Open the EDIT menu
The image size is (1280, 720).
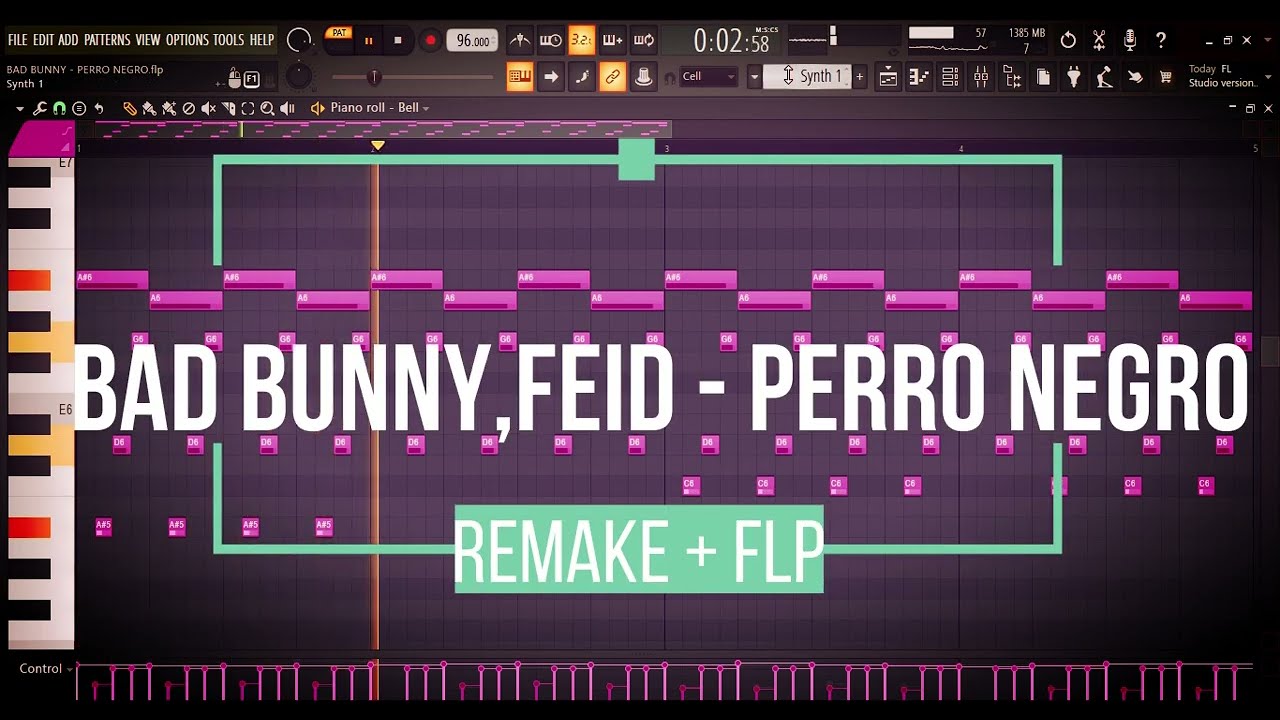(x=43, y=40)
